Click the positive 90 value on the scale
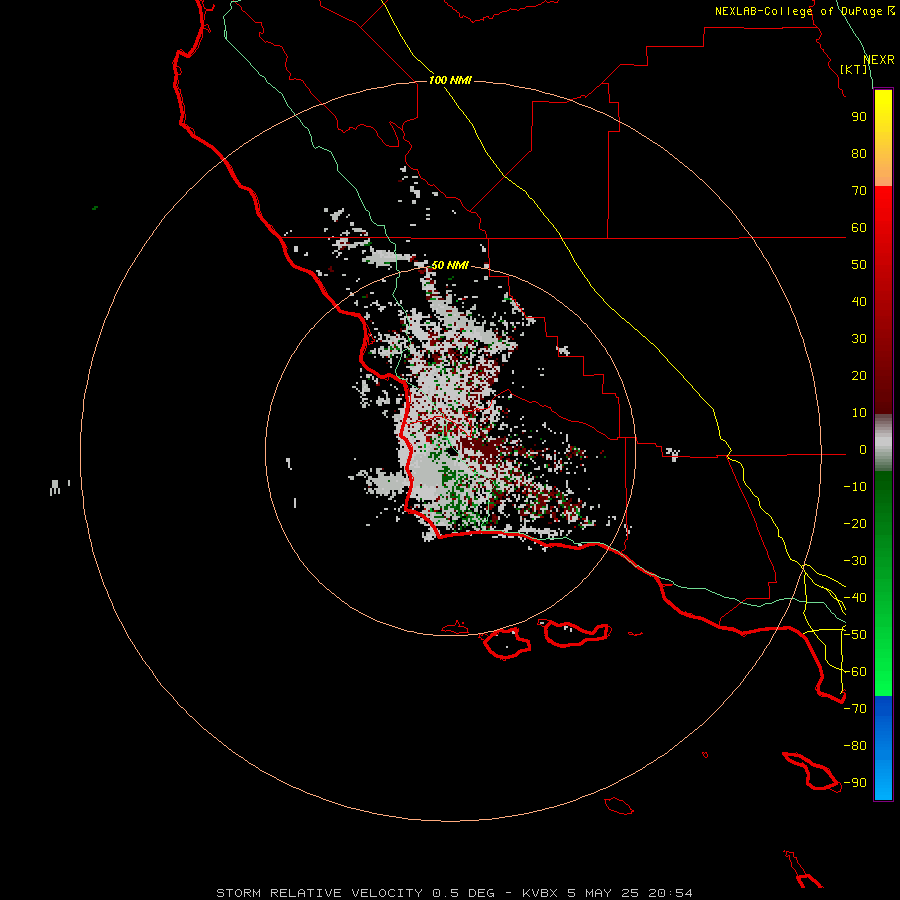The width and height of the screenshot is (900, 900). click(x=859, y=117)
